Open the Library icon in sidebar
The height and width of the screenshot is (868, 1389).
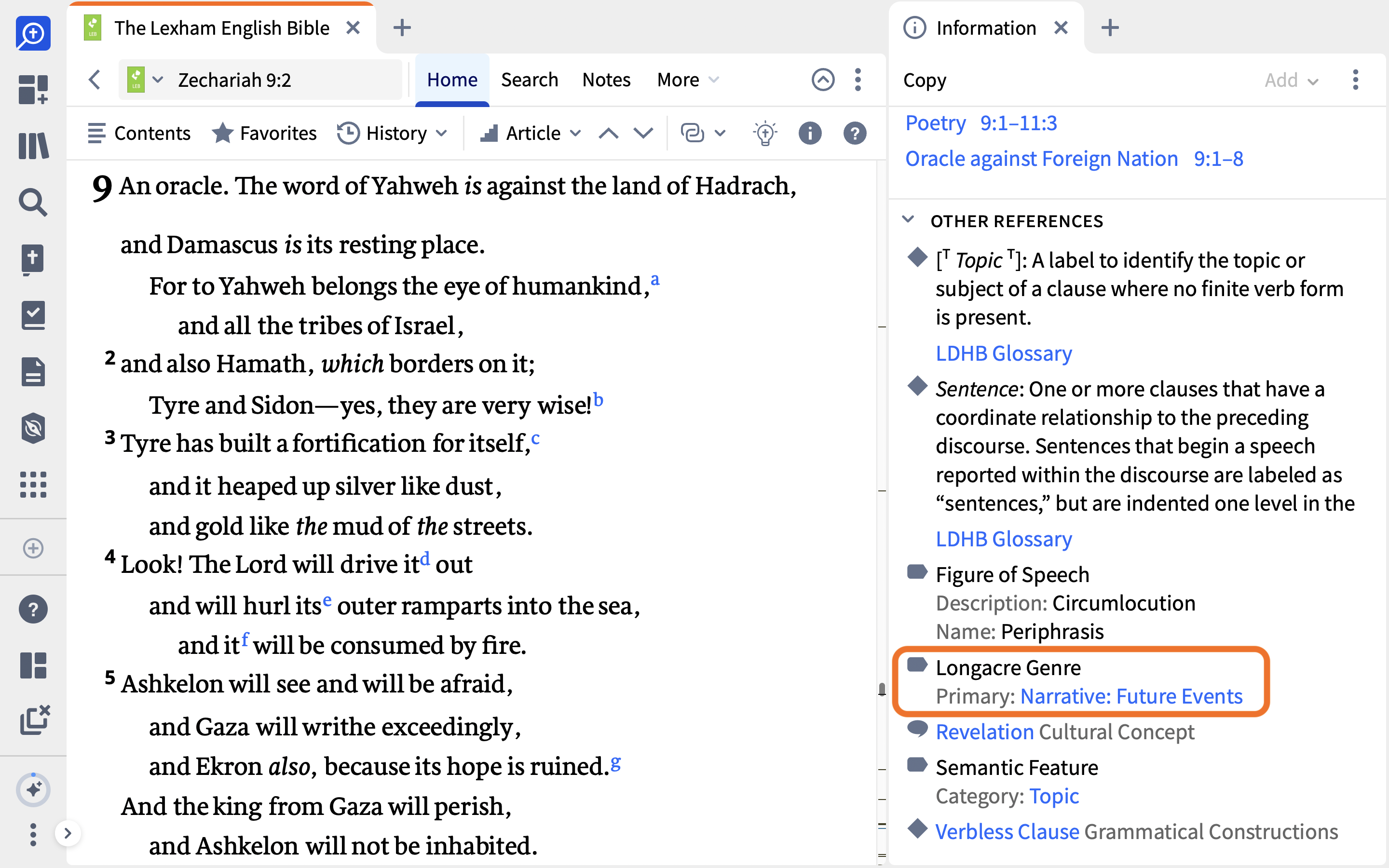[33, 146]
